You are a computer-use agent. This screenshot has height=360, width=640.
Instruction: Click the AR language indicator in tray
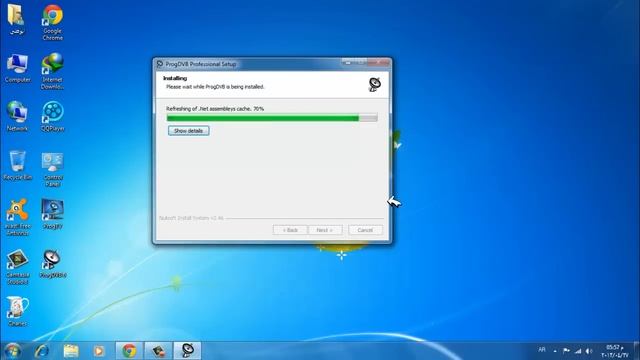pos(542,350)
